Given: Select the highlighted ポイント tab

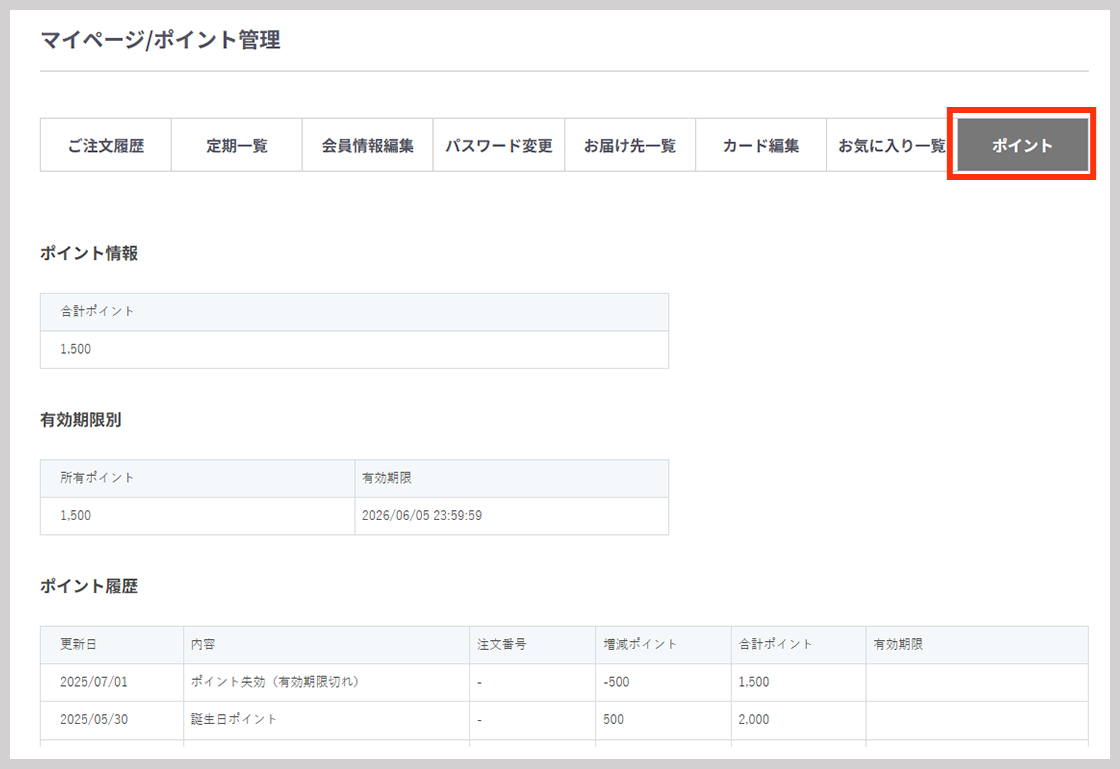Looking at the screenshot, I should [1022, 146].
